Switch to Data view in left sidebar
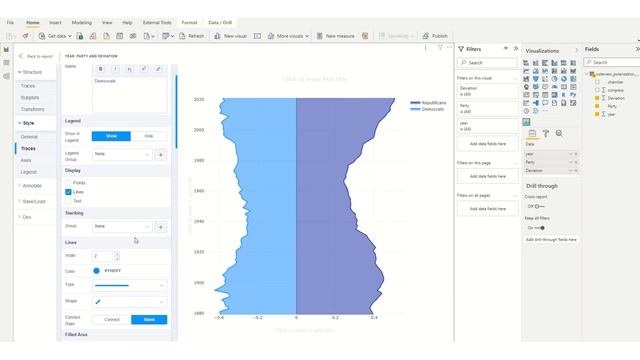This screenshot has height=360, width=640. coord(6,63)
